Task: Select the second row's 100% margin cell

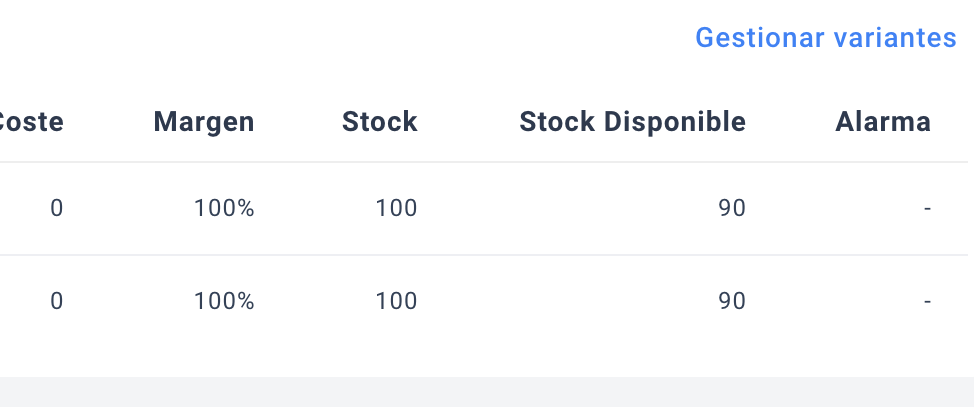Action: pos(224,300)
